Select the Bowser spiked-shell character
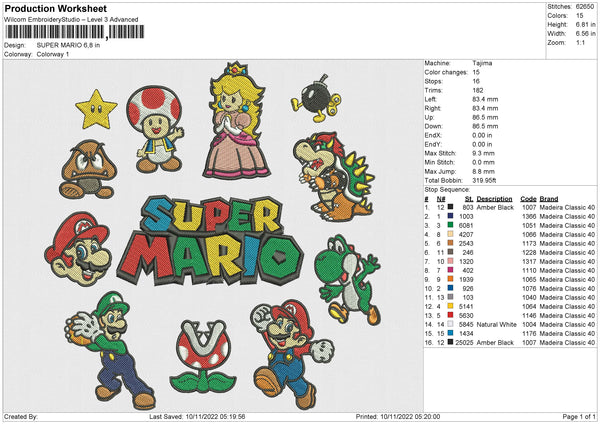The image size is (600, 424). pyautogui.click(x=333, y=177)
